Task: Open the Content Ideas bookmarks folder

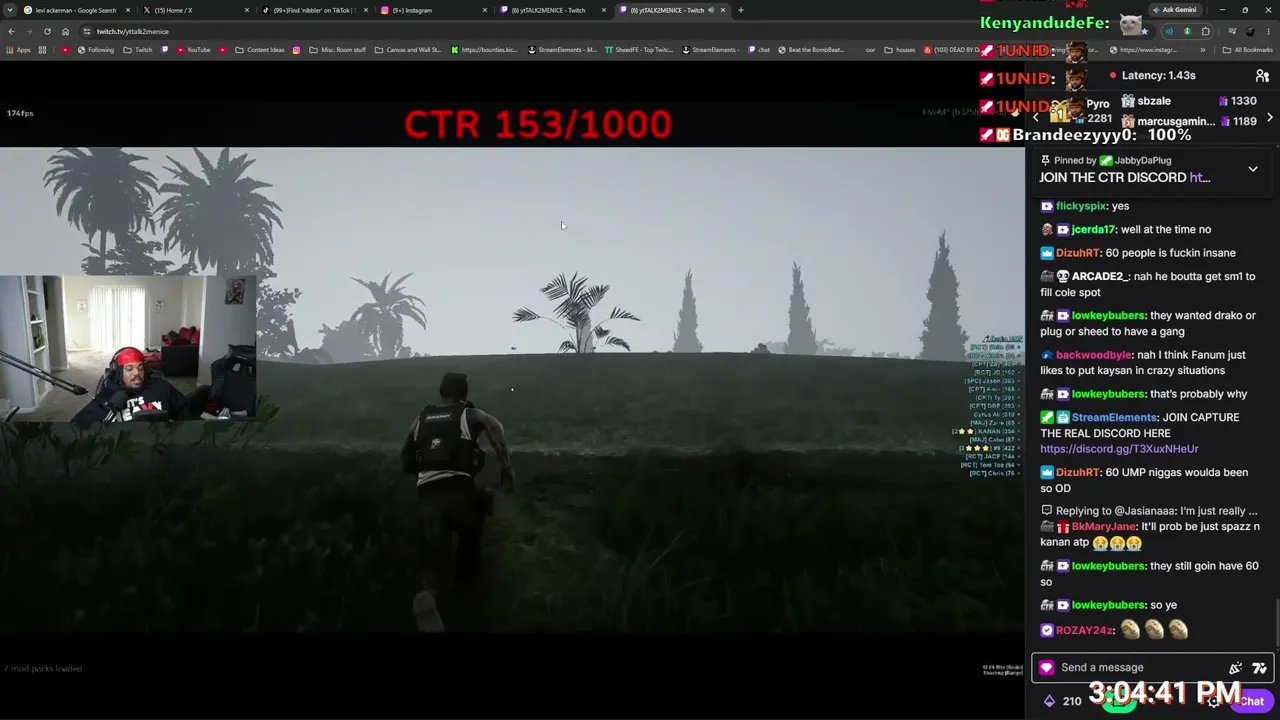Action: (x=260, y=50)
